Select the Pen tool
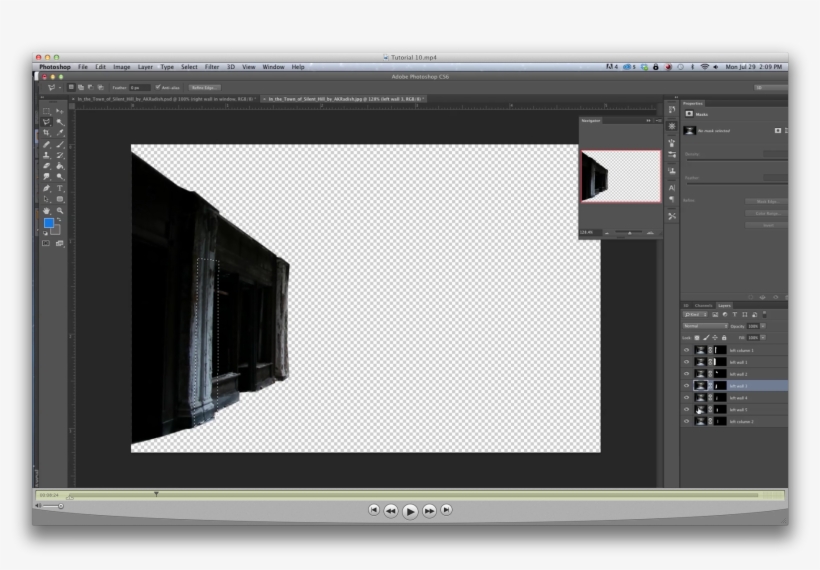 click(47, 188)
